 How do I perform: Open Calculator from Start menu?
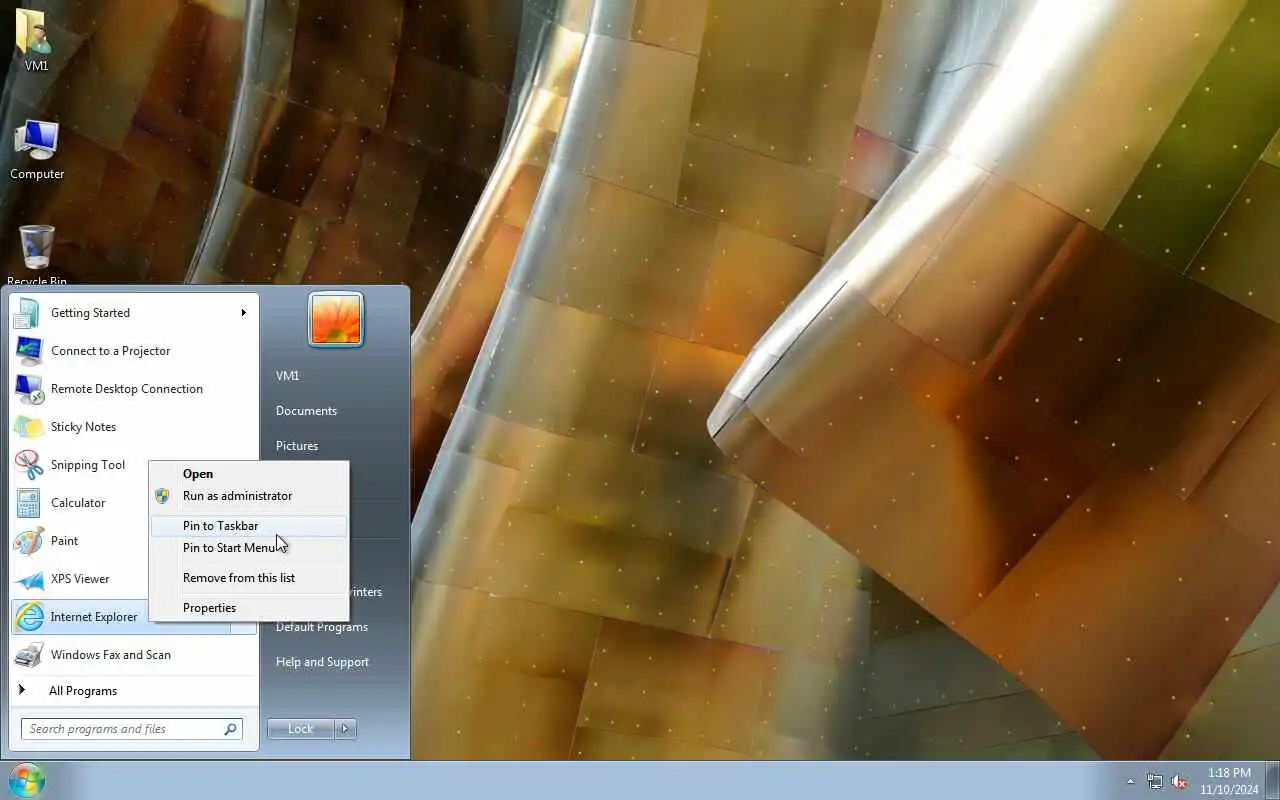point(80,503)
